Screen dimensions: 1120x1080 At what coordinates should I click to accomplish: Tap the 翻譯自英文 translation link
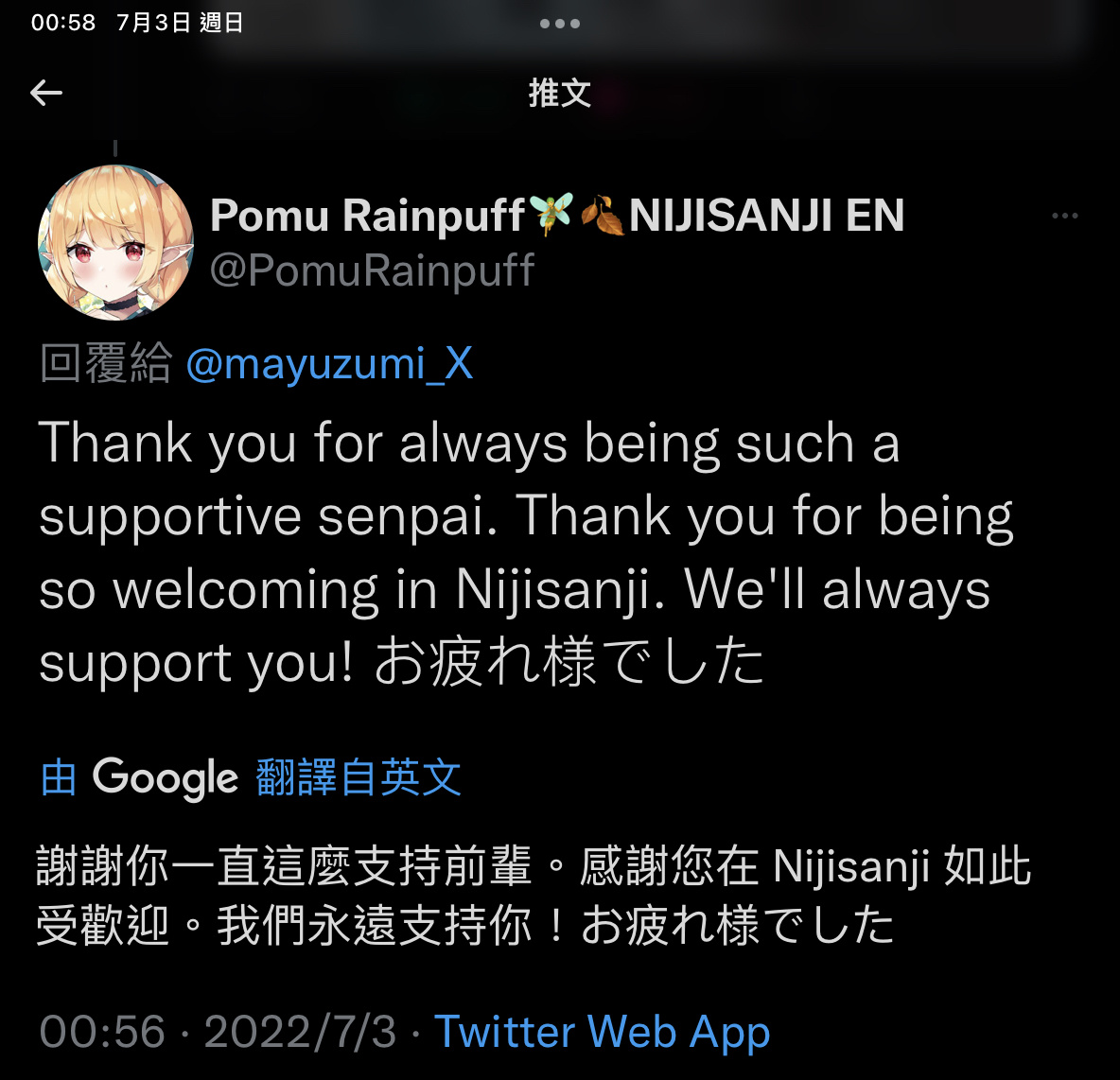point(358,777)
